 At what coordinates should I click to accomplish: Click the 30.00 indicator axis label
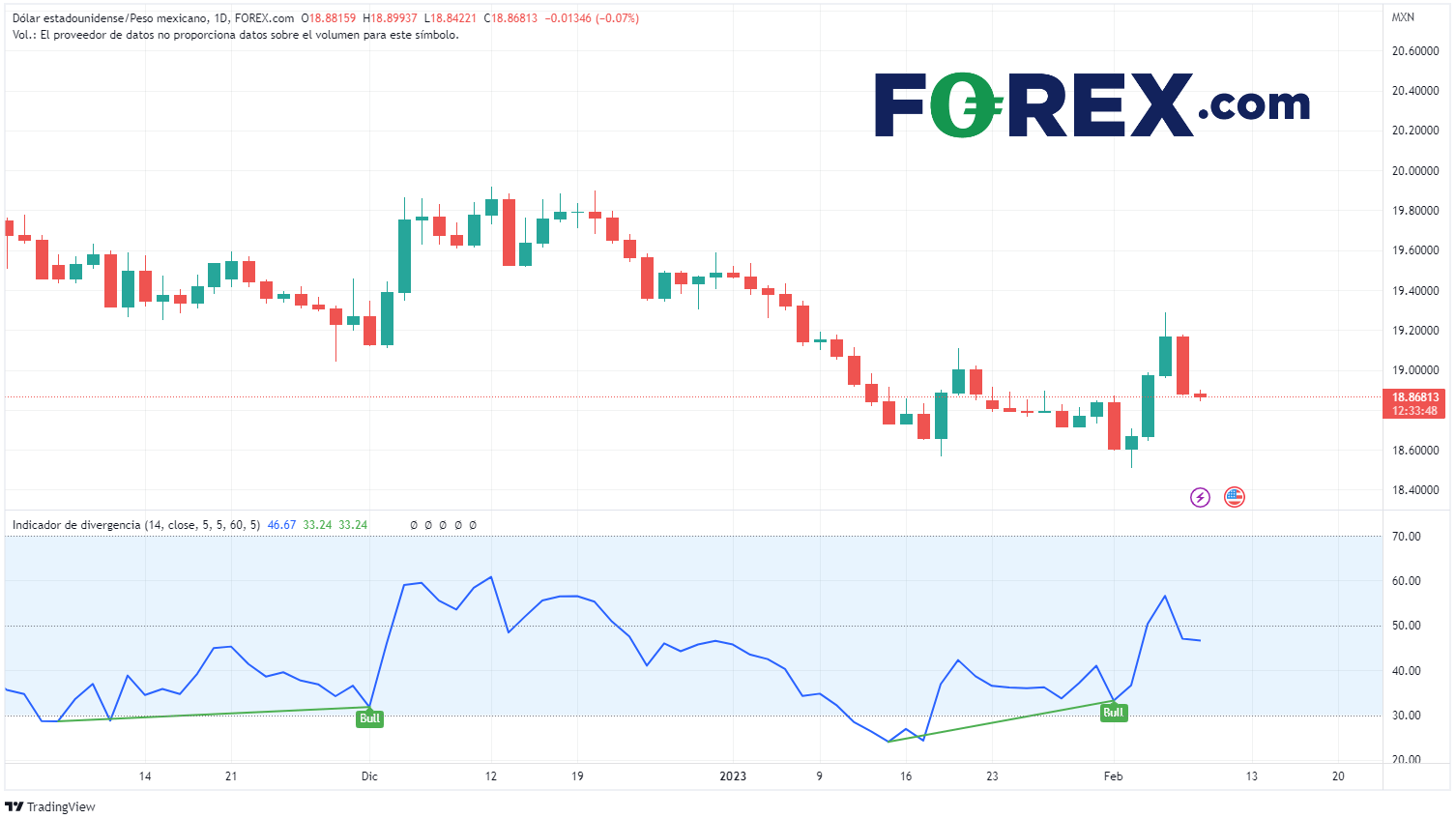(1407, 716)
